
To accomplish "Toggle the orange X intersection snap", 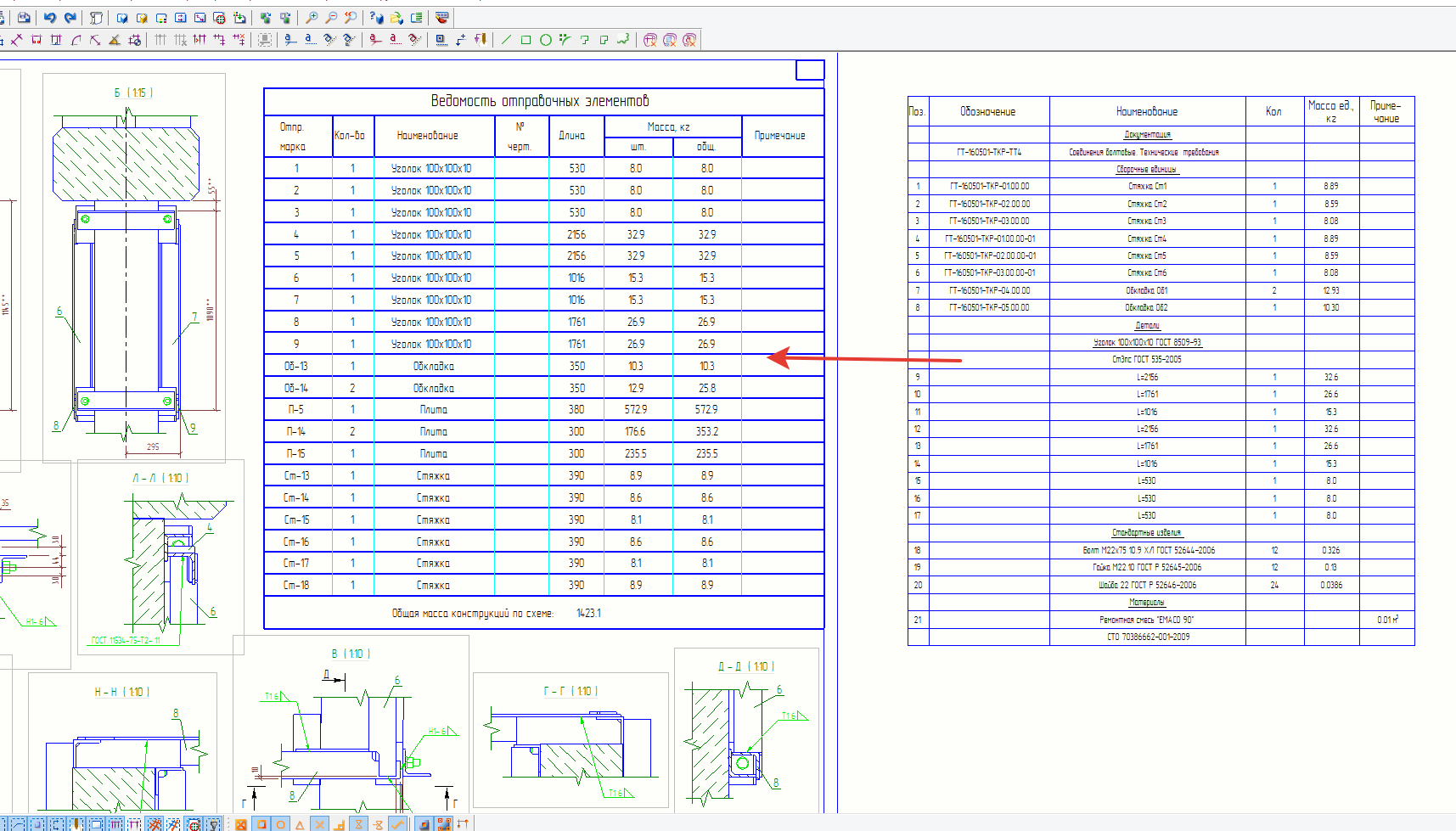I will point(319,824).
